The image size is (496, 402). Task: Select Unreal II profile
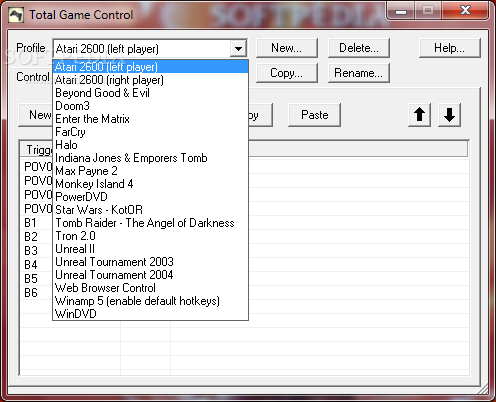tap(150, 249)
